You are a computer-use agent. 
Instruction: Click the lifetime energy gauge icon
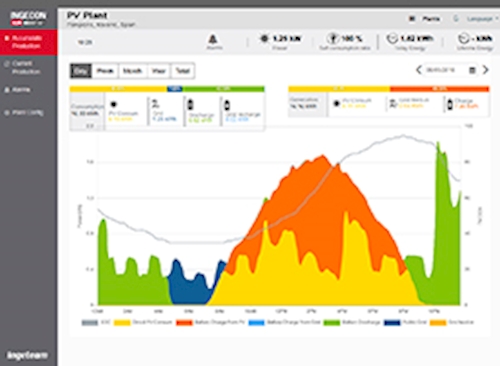click(464, 39)
